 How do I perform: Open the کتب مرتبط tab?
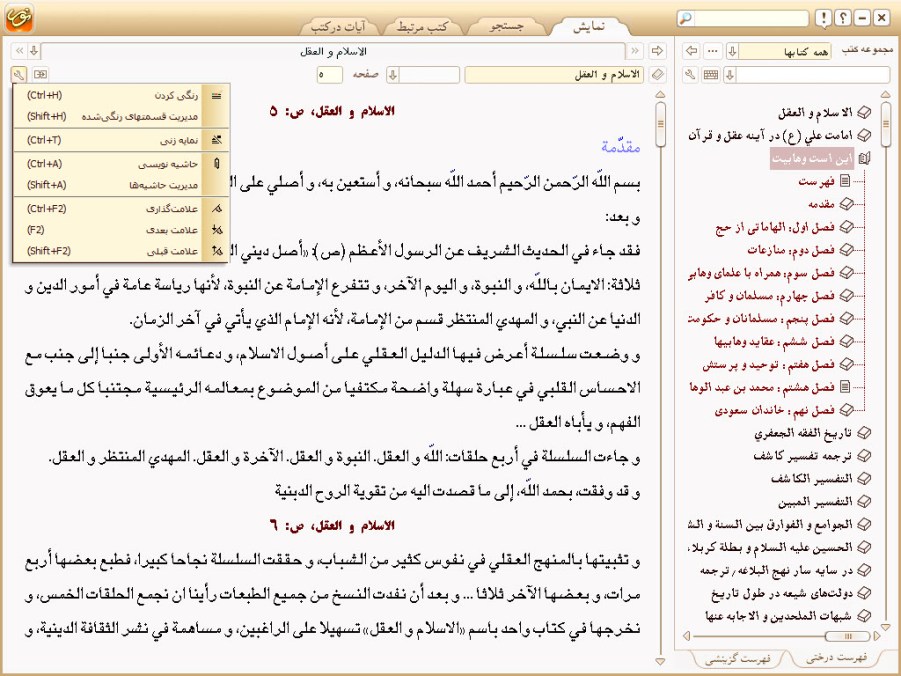coord(422,26)
